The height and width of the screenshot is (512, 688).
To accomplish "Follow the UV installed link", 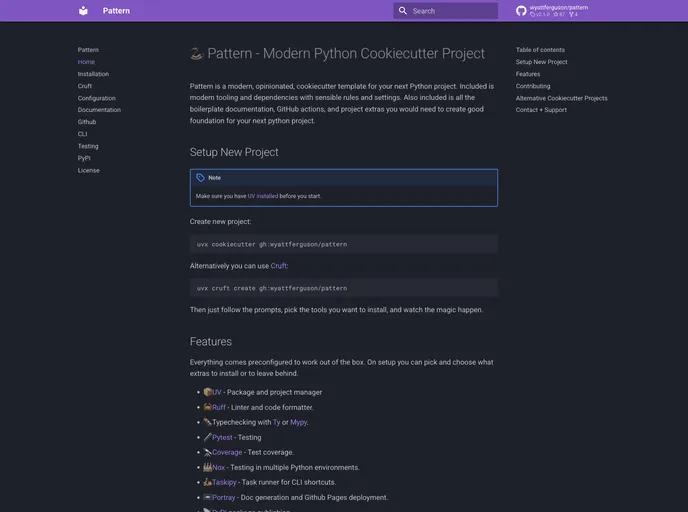I will 263,196.
